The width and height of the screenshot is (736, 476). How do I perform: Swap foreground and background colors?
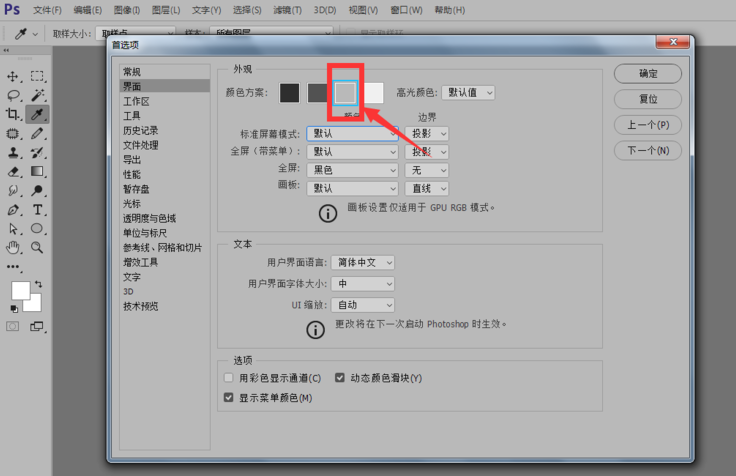pyautogui.click(x=38, y=284)
